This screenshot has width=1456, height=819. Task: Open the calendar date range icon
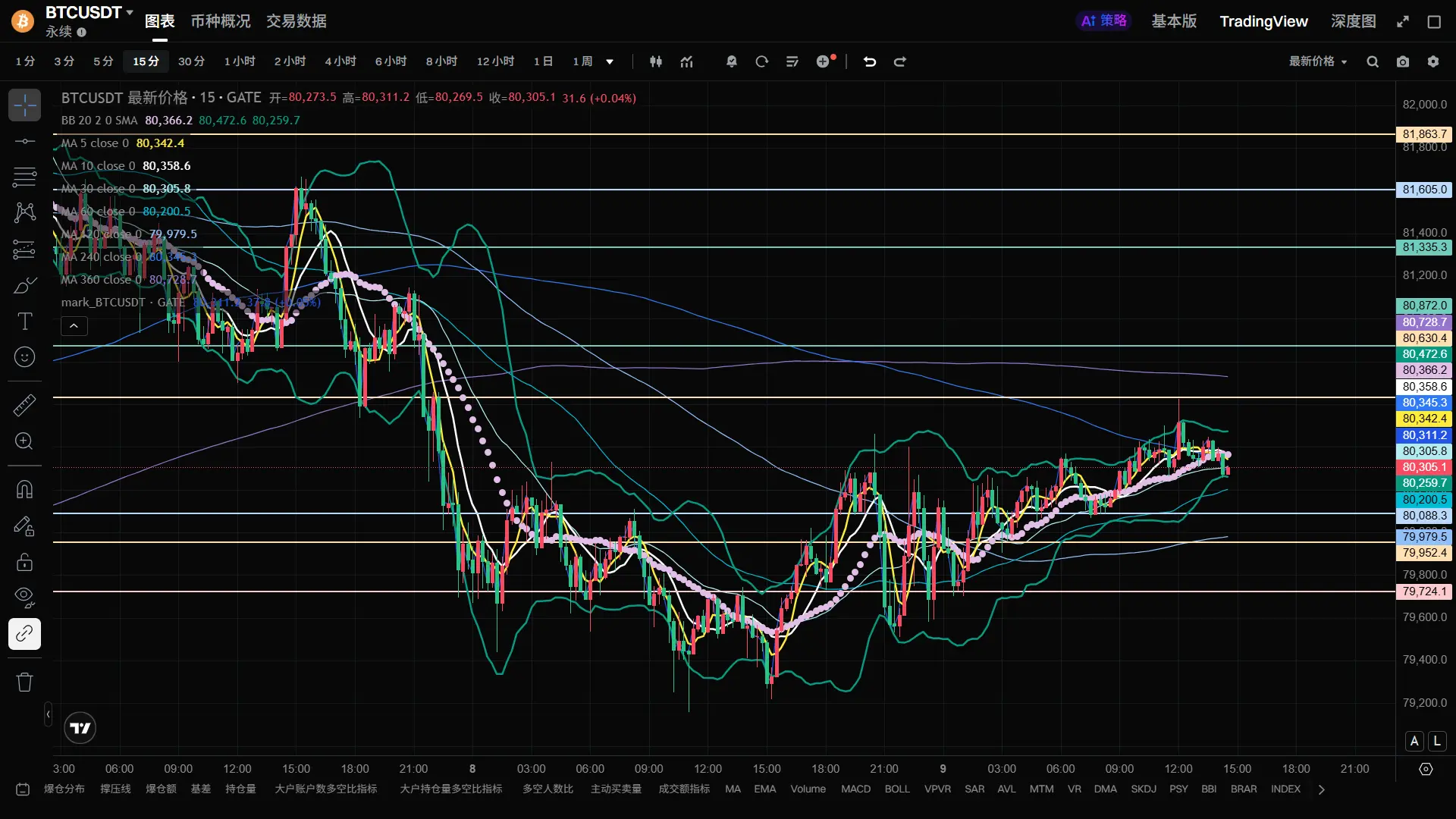23,789
